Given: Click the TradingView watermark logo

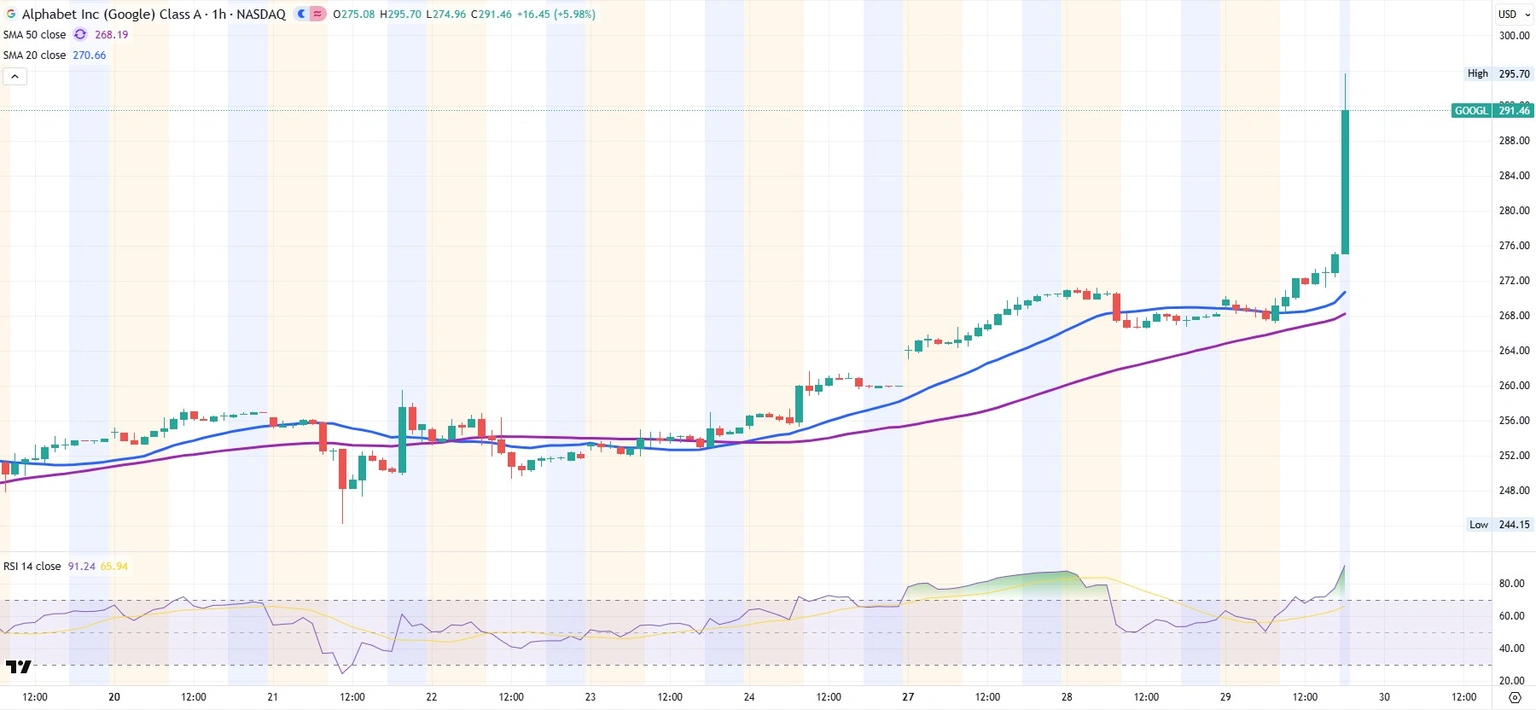Looking at the screenshot, I should click(x=20, y=665).
